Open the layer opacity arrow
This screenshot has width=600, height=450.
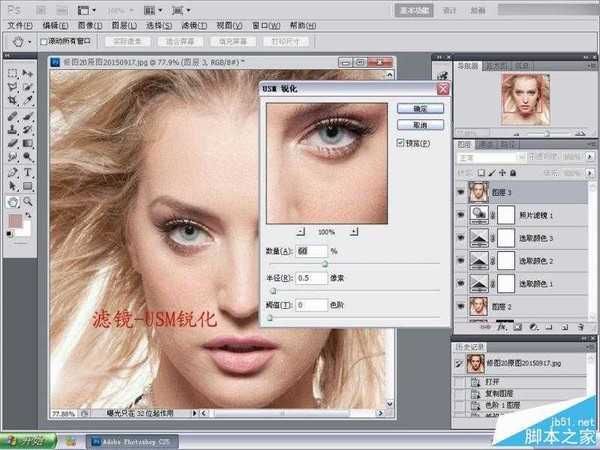(x=590, y=157)
